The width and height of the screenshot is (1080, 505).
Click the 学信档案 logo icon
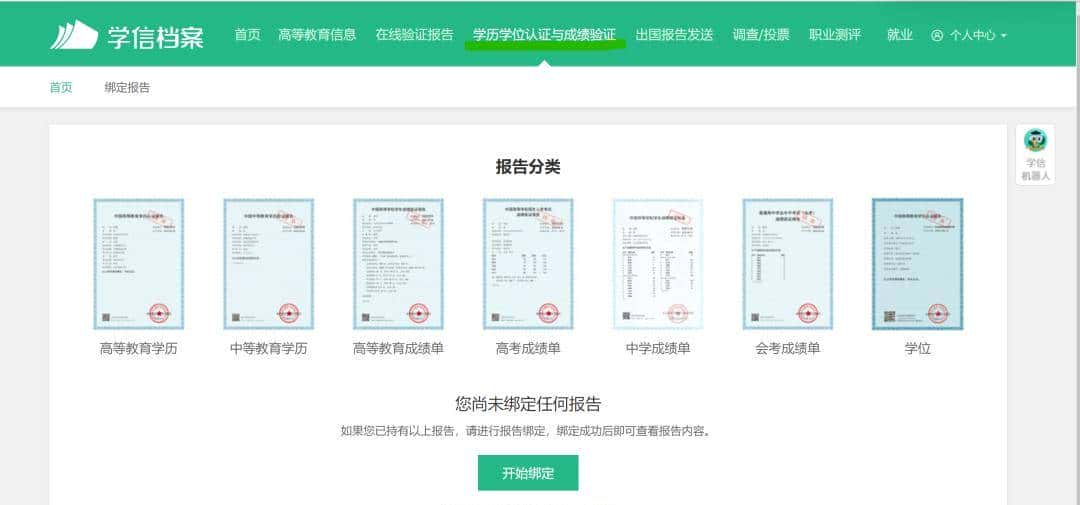pyautogui.click(x=74, y=34)
